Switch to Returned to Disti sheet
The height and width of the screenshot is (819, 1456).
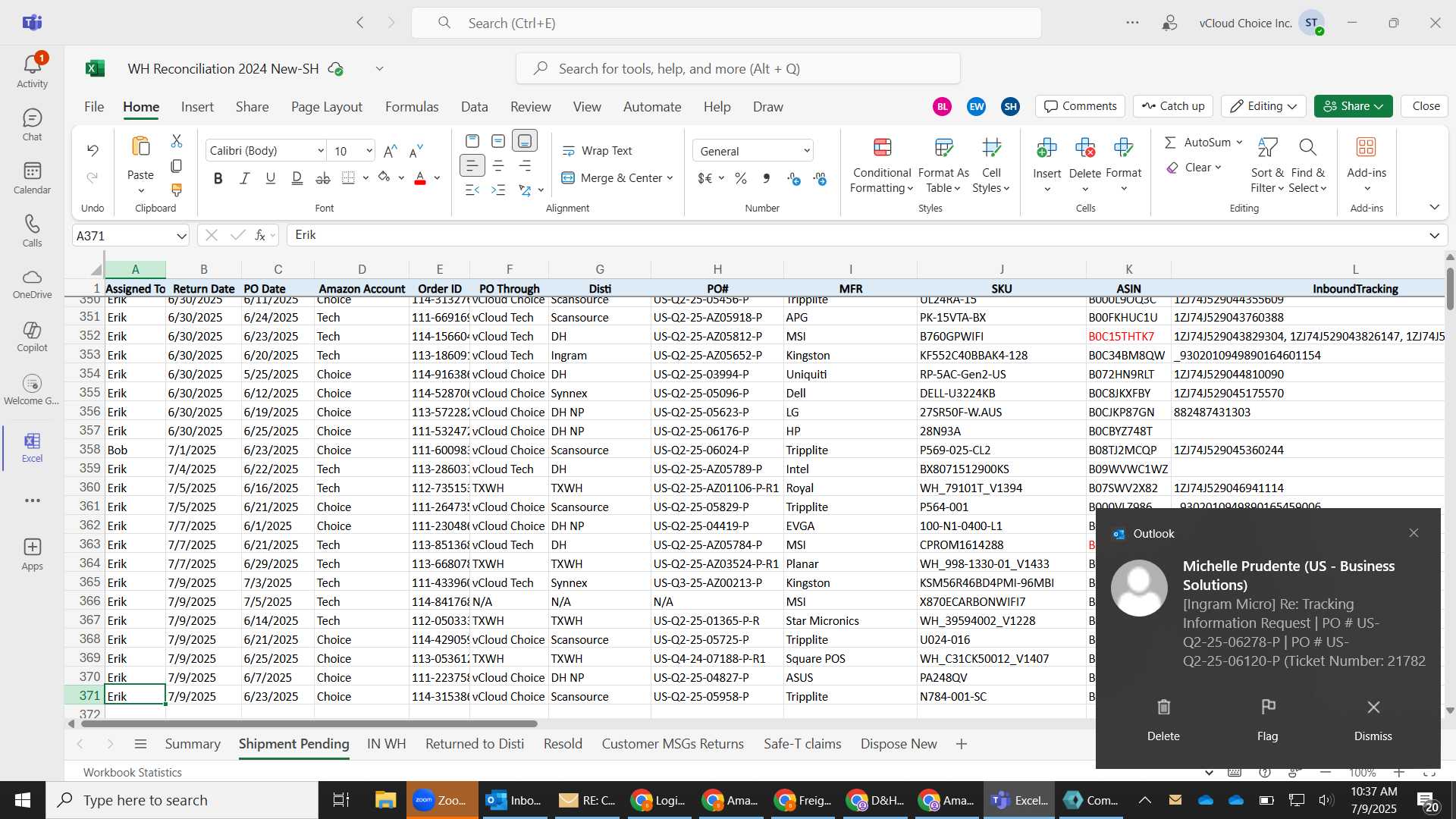pyautogui.click(x=475, y=744)
